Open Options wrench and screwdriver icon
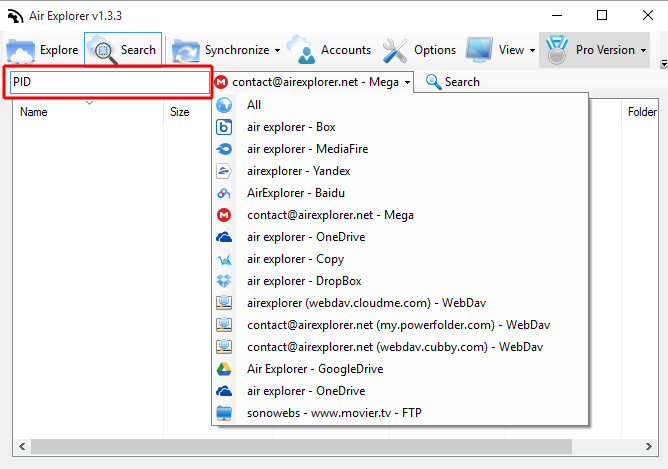The width and height of the screenshot is (668, 469). (x=394, y=50)
